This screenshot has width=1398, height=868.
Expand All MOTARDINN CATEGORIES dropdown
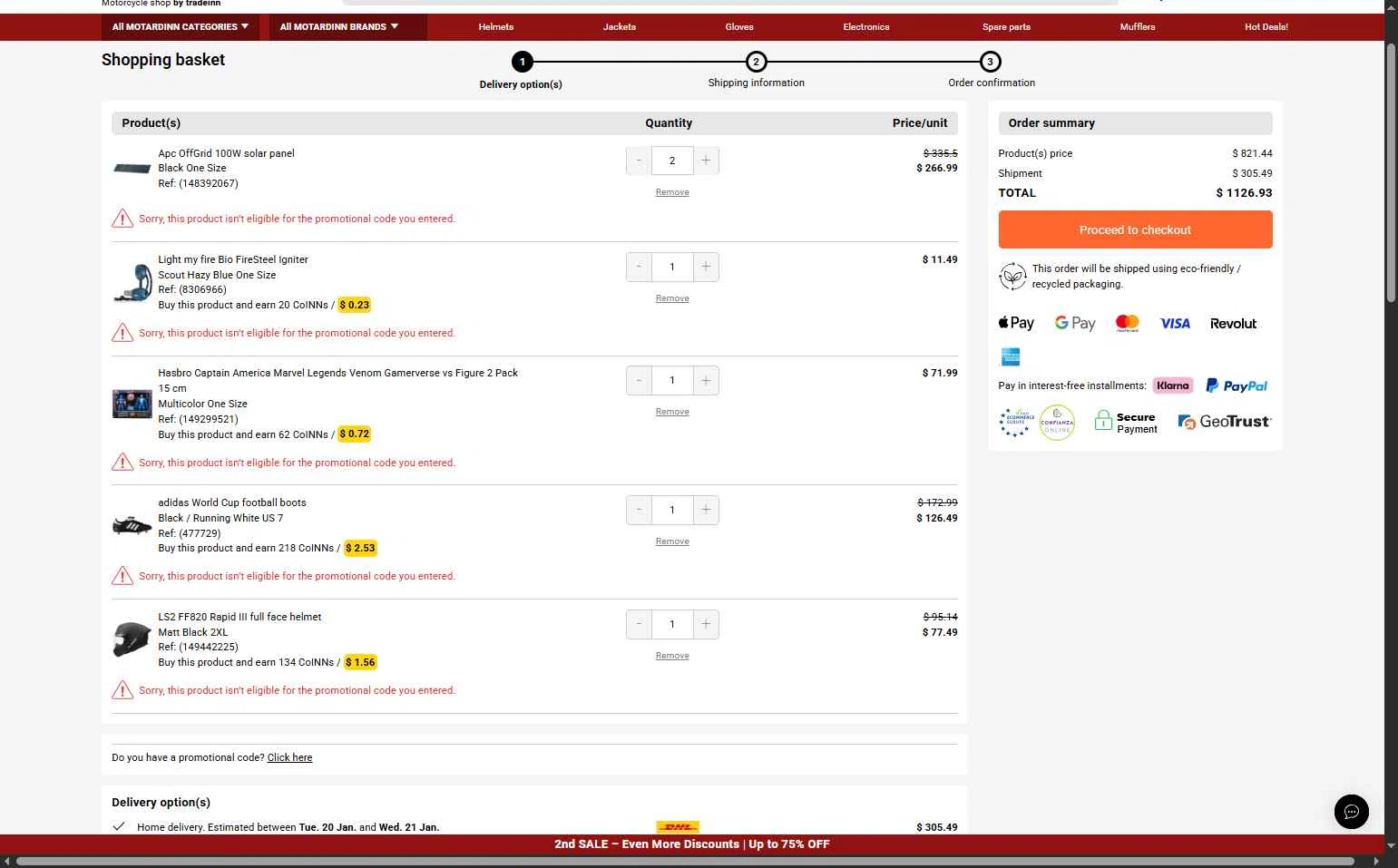(x=180, y=27)
